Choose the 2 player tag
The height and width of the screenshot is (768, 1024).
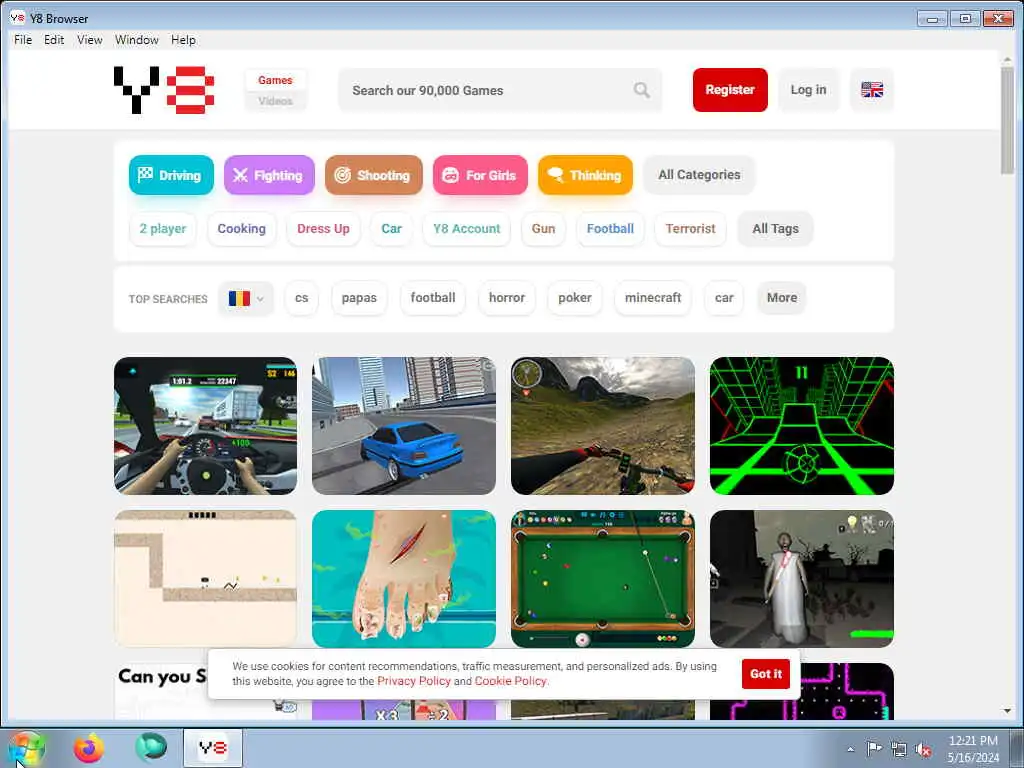click(x=163, y=229)
